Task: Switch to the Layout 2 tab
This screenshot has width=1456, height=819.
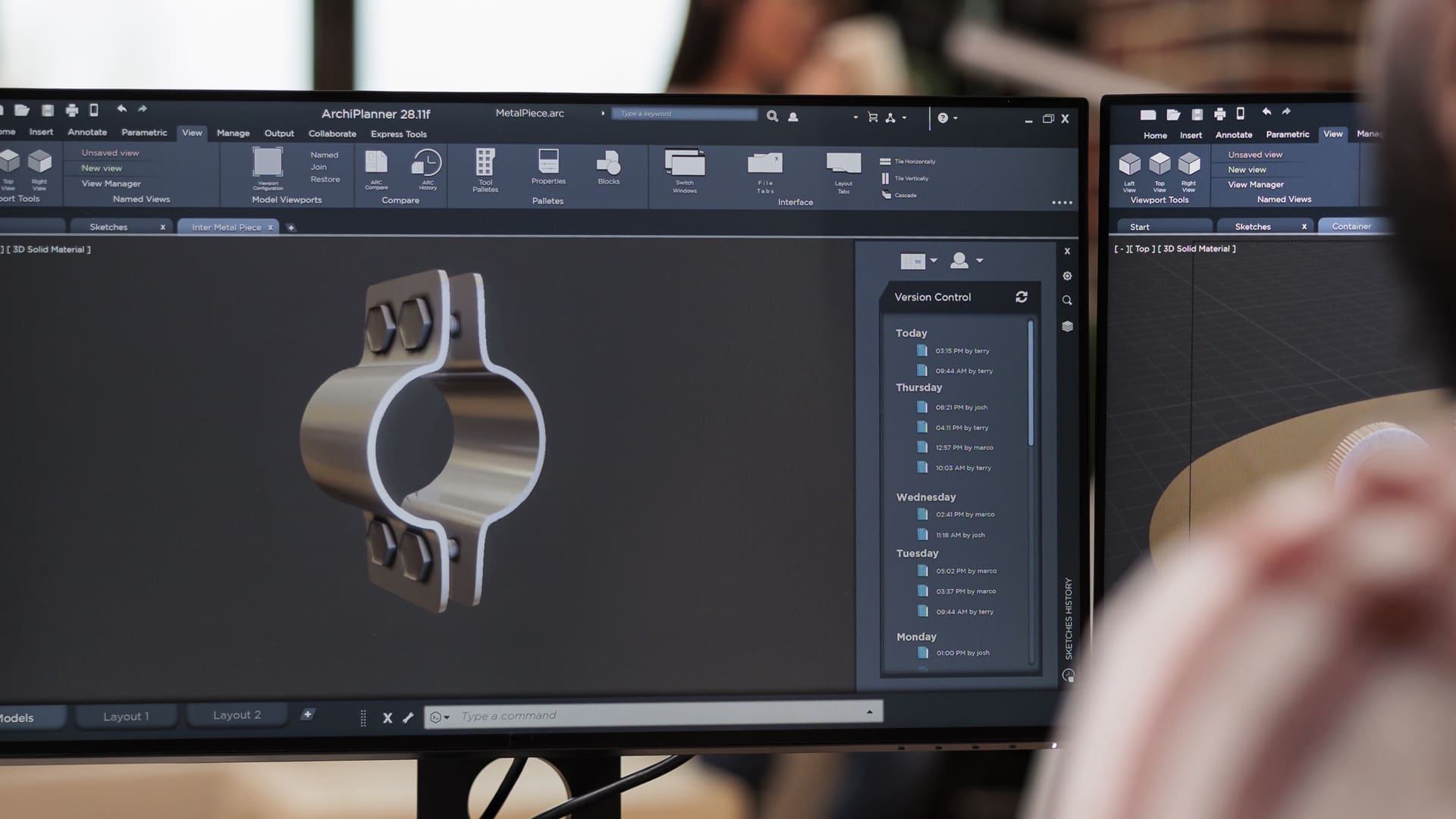Action: tap(237, 715)
